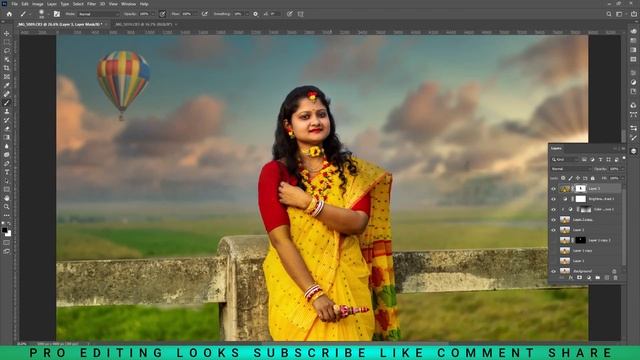The height and width of the screenshot is (360, 640).
Task: Select the Brush tool in left toolbar
Action: pyautogui.click(x=7, y=103)
